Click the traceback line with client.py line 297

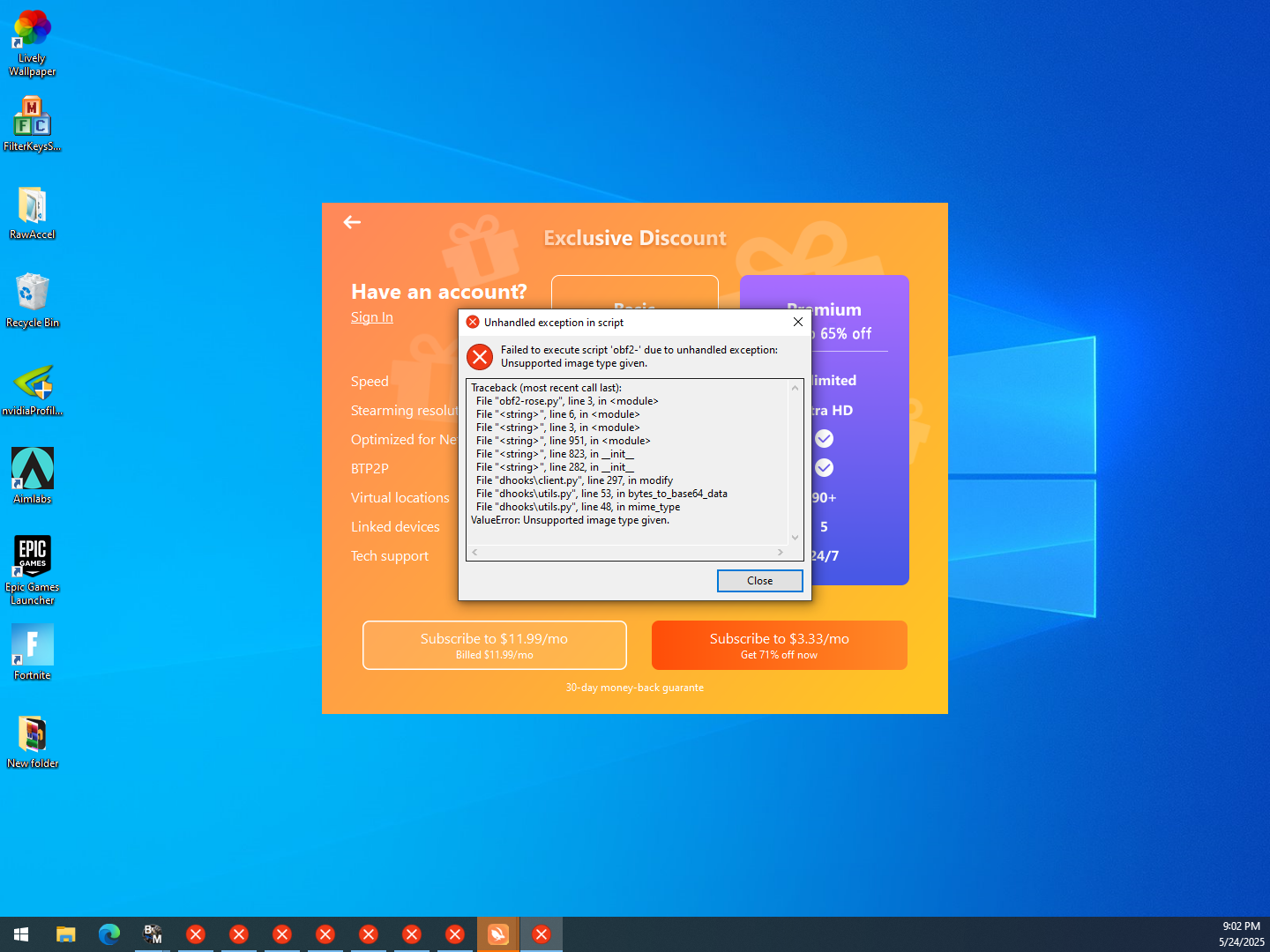point(574,480)
